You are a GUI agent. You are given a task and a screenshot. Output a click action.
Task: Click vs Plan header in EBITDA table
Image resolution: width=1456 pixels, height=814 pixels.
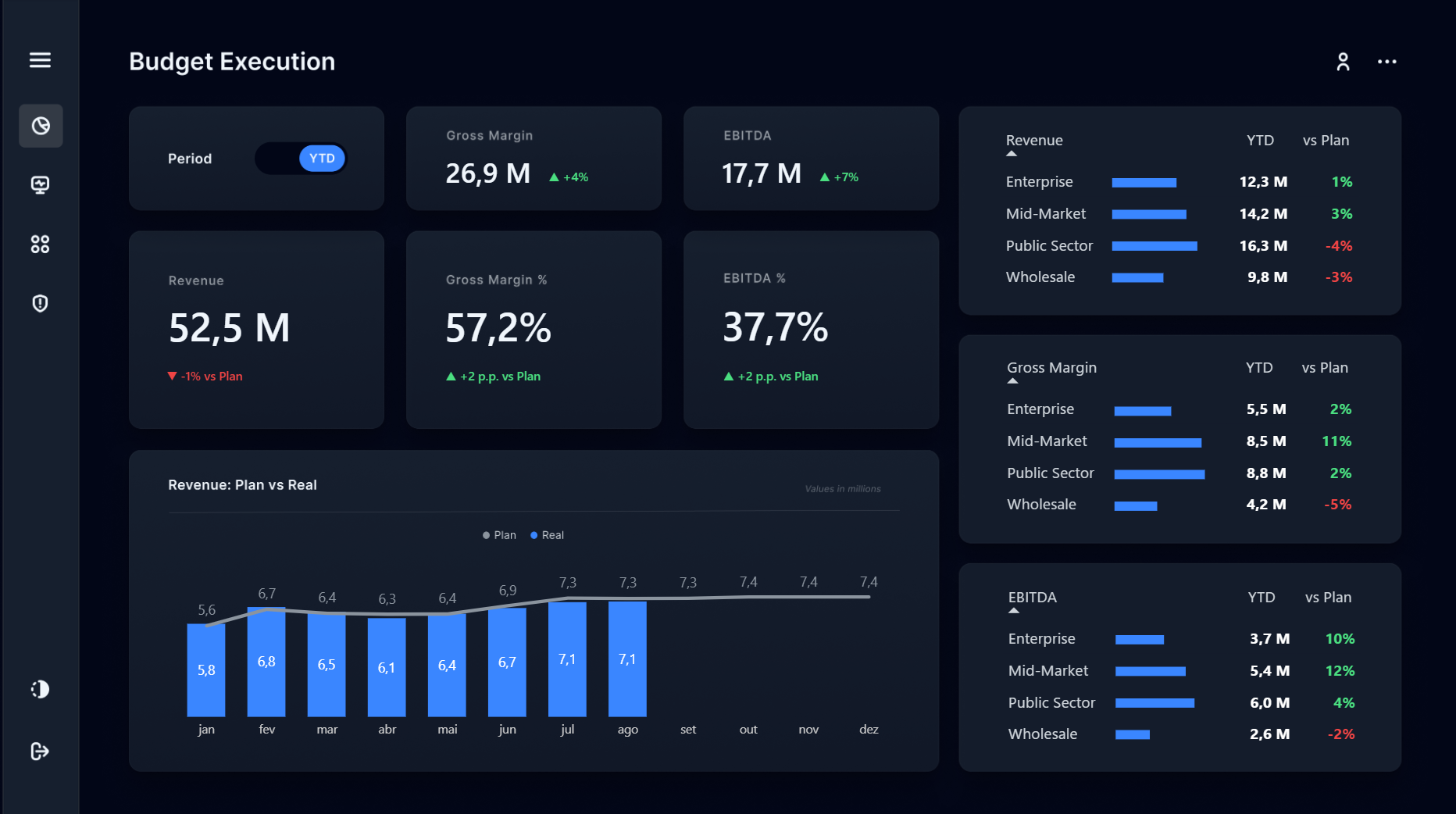[1328, 598]
